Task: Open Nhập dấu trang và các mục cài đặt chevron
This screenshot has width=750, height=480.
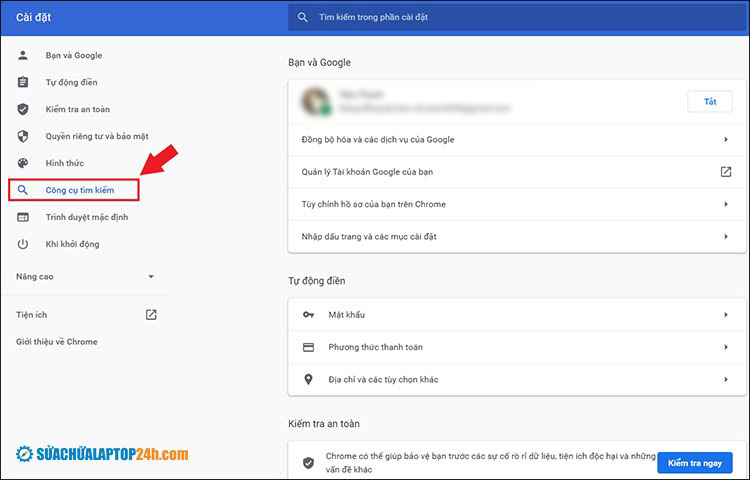Action: 726,236
